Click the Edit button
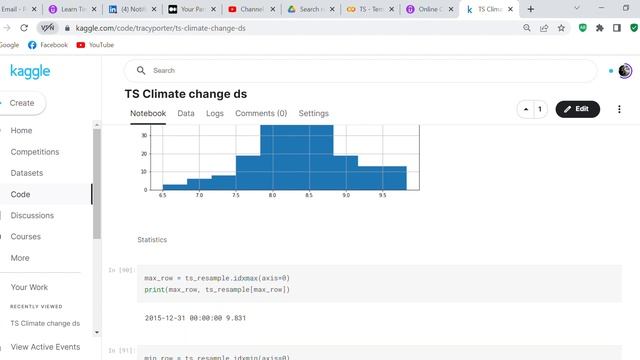The height and width of the screenshot is (360, 640). pos(578,109)
